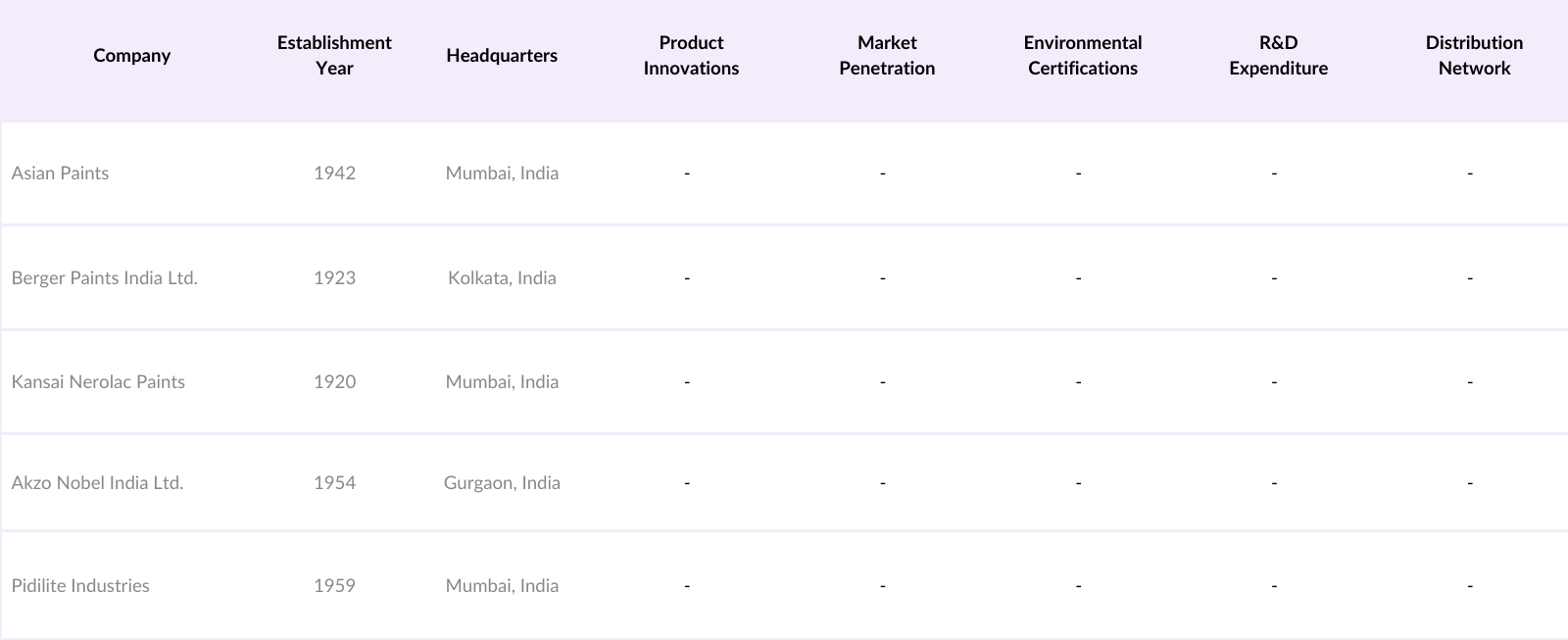Select the 1920 year cell
This screenshot has height=640, width=1568.
(x=334, y=382)
